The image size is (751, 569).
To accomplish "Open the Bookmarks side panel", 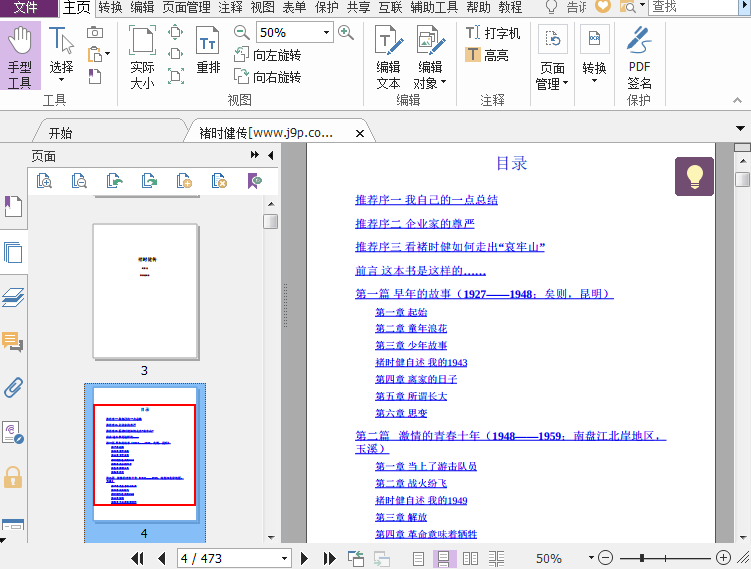I will tap(13, 206).
